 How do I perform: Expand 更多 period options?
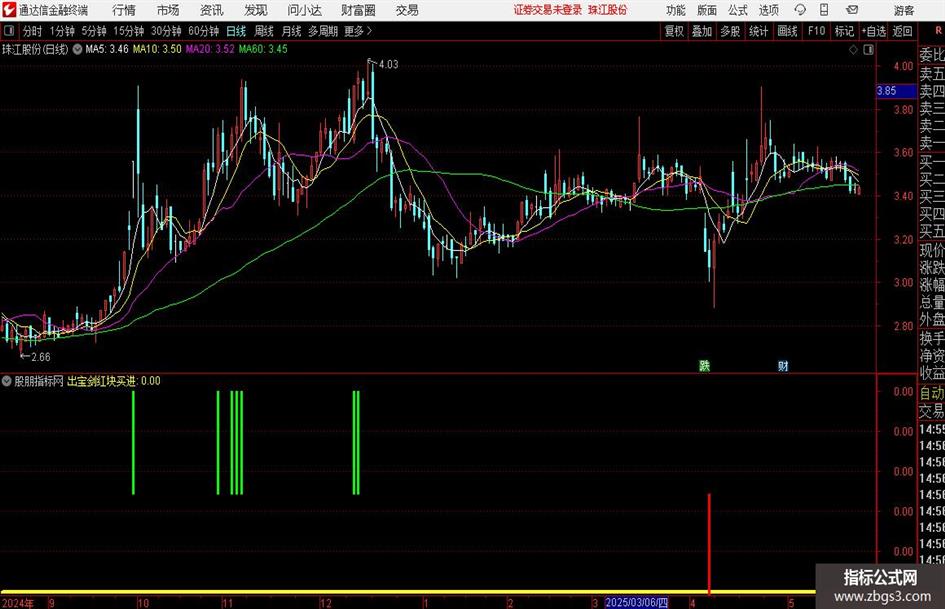[358, 31]
